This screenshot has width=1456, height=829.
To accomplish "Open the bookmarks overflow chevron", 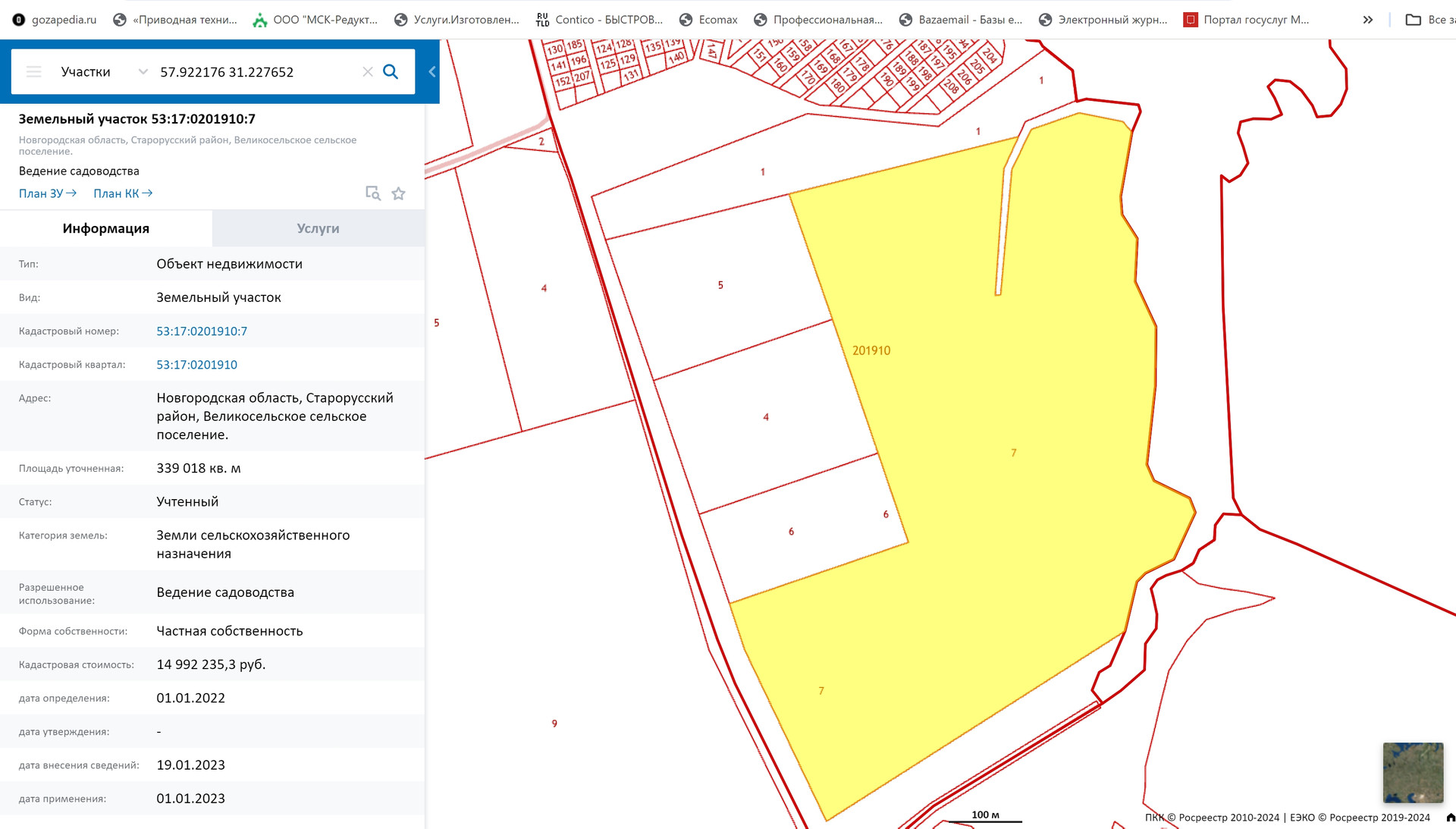I will 1367,20.
